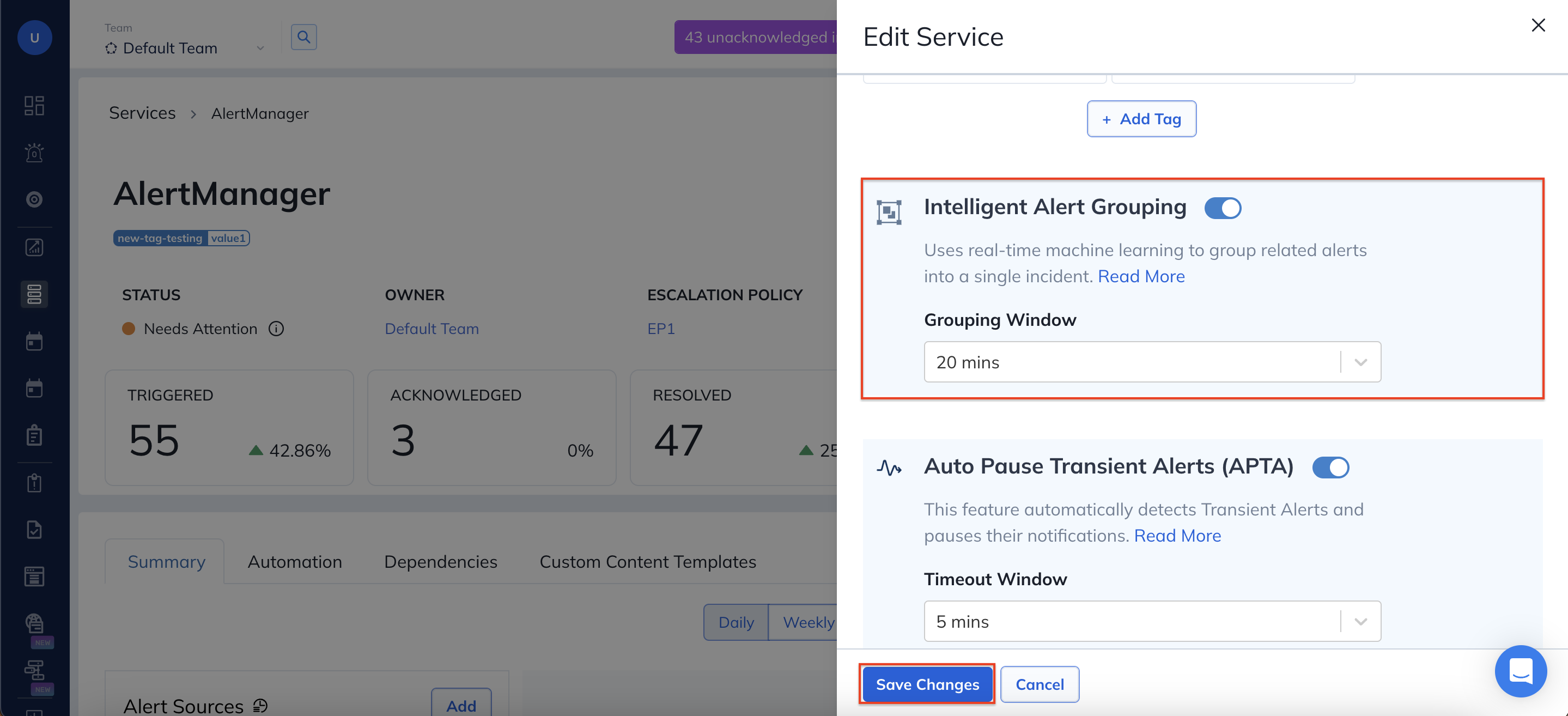This screenshot has height=716, width=1568.
Task: Click Read More link under Alert Grouping
Action: coord(1141,276)
